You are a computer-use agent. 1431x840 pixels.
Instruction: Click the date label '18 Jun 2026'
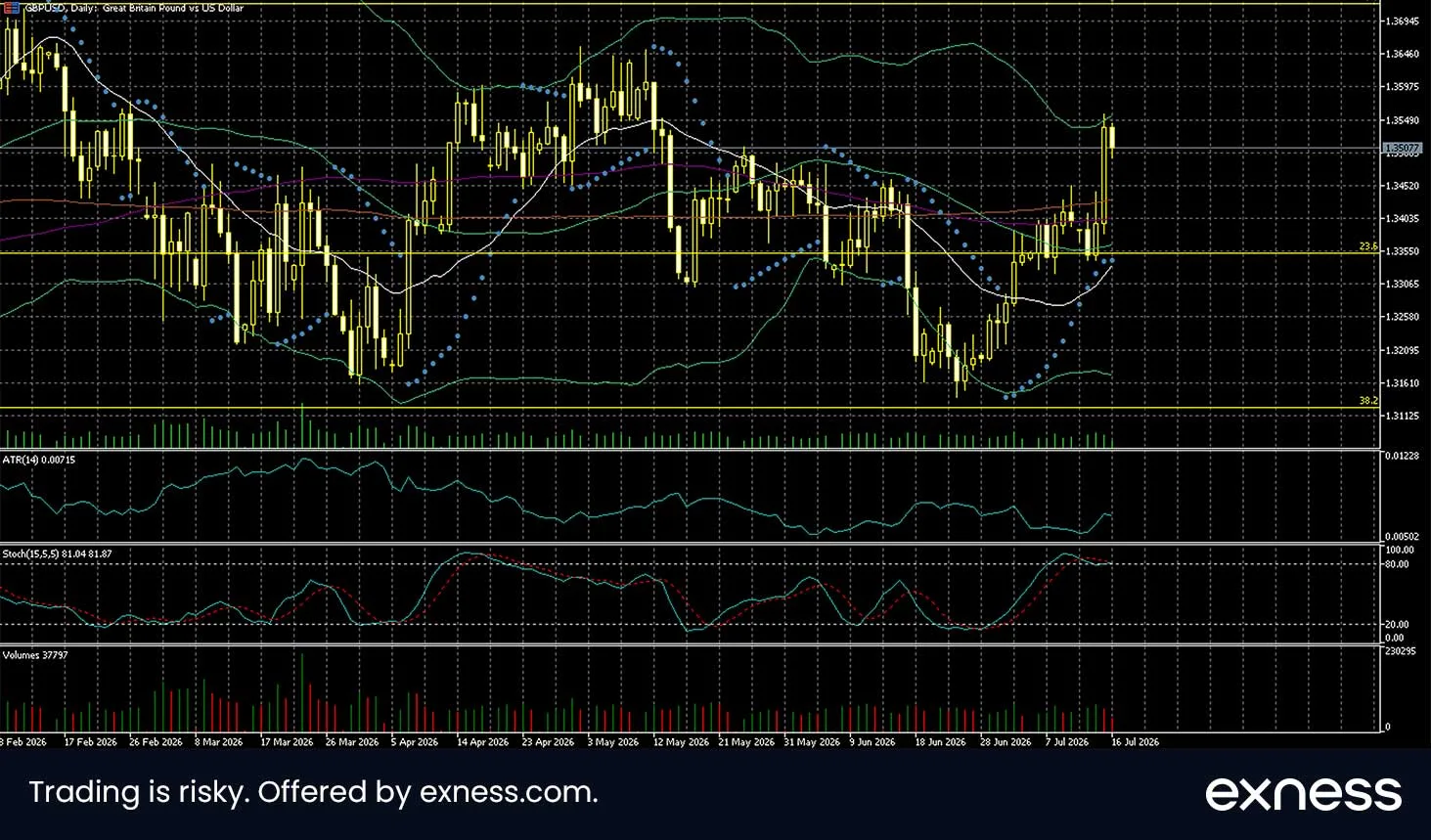[x=940, y=742]
